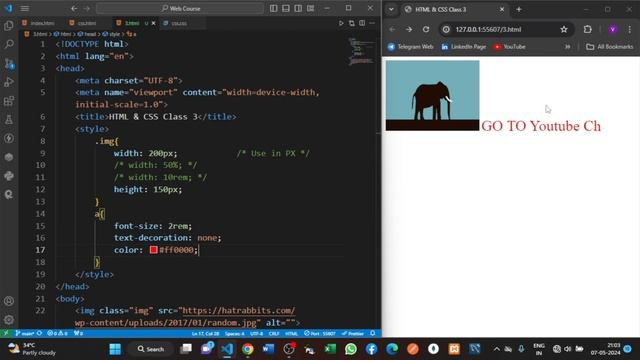Expand hidden bookmarks chevron
Viewport: 640px width, 360px height.
tap(567, 47)
